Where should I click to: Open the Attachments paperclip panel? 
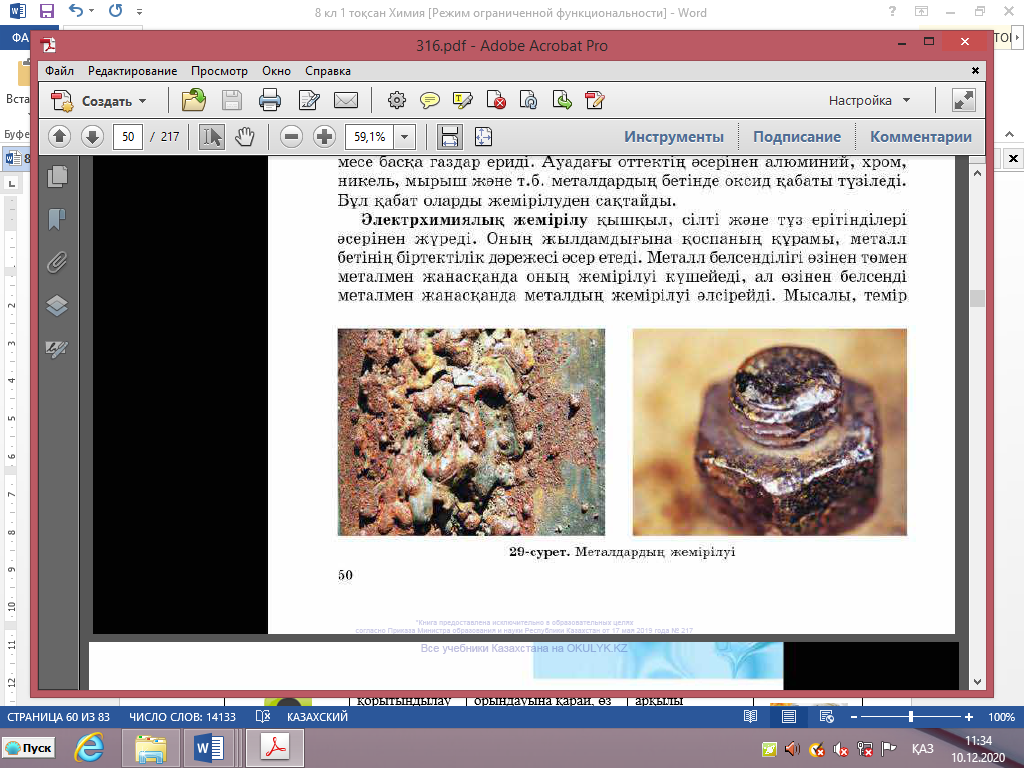pyautogui.click(x=57, y=262)
